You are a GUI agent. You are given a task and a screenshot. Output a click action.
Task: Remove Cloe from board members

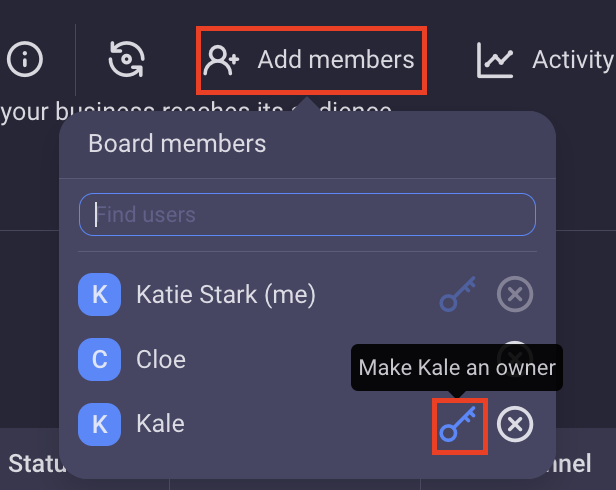coord(515,358)
